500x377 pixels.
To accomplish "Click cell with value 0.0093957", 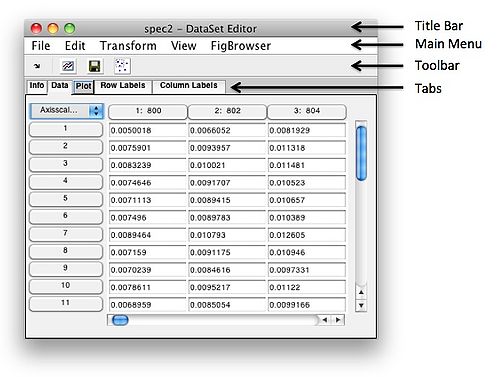I will tap(227, 148).
